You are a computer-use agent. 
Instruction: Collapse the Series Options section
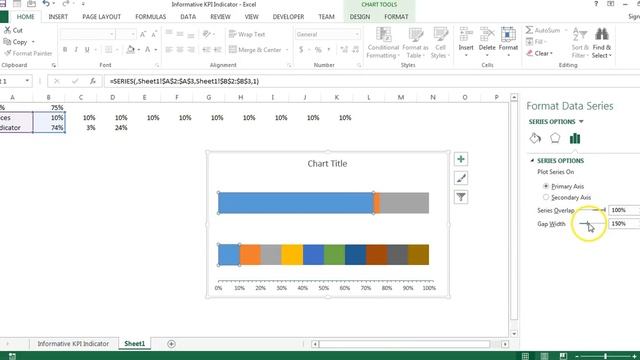point(532,160)
